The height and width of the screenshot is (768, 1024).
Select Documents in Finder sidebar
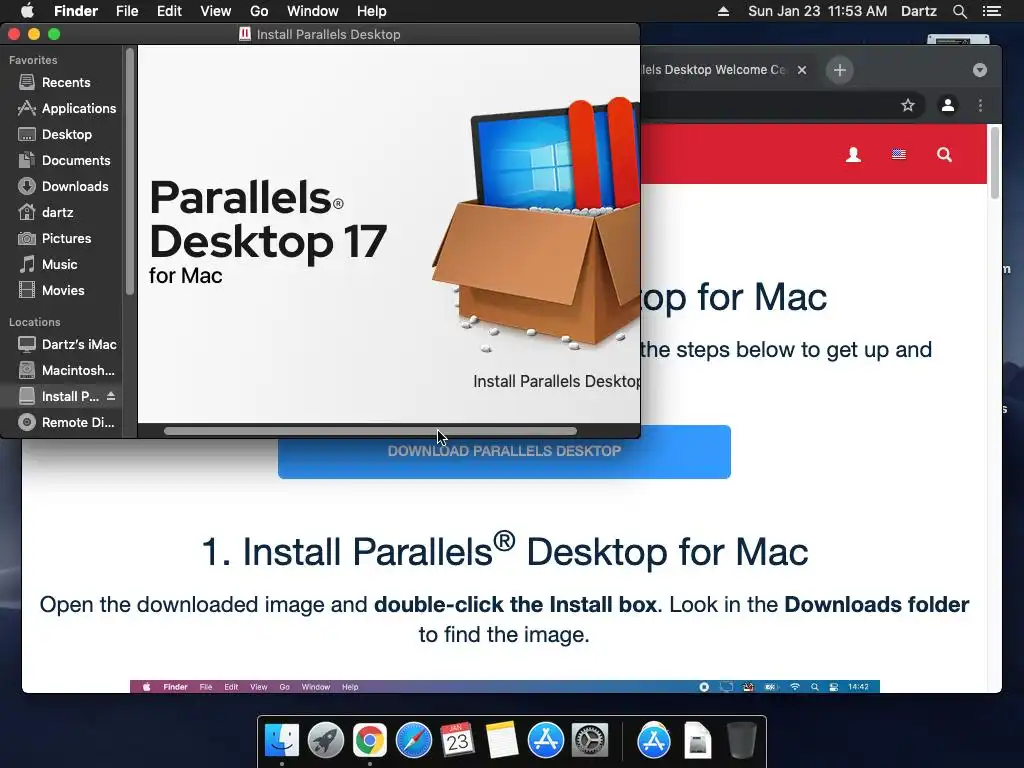pos(63,161)
